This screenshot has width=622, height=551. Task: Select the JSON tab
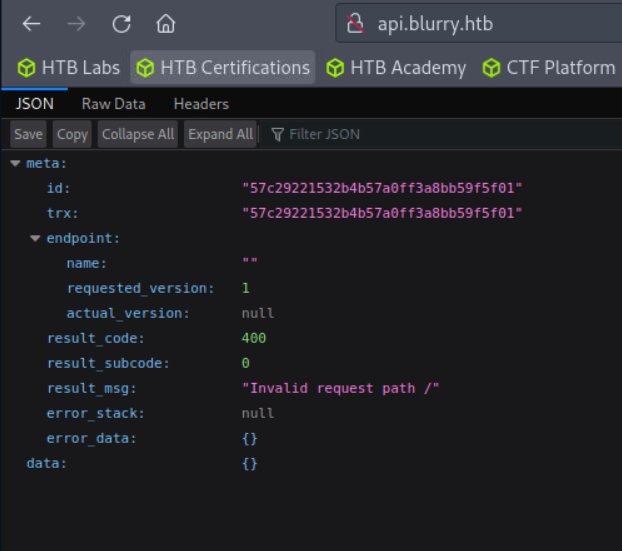pyautogui.click(x=34, y=104)
